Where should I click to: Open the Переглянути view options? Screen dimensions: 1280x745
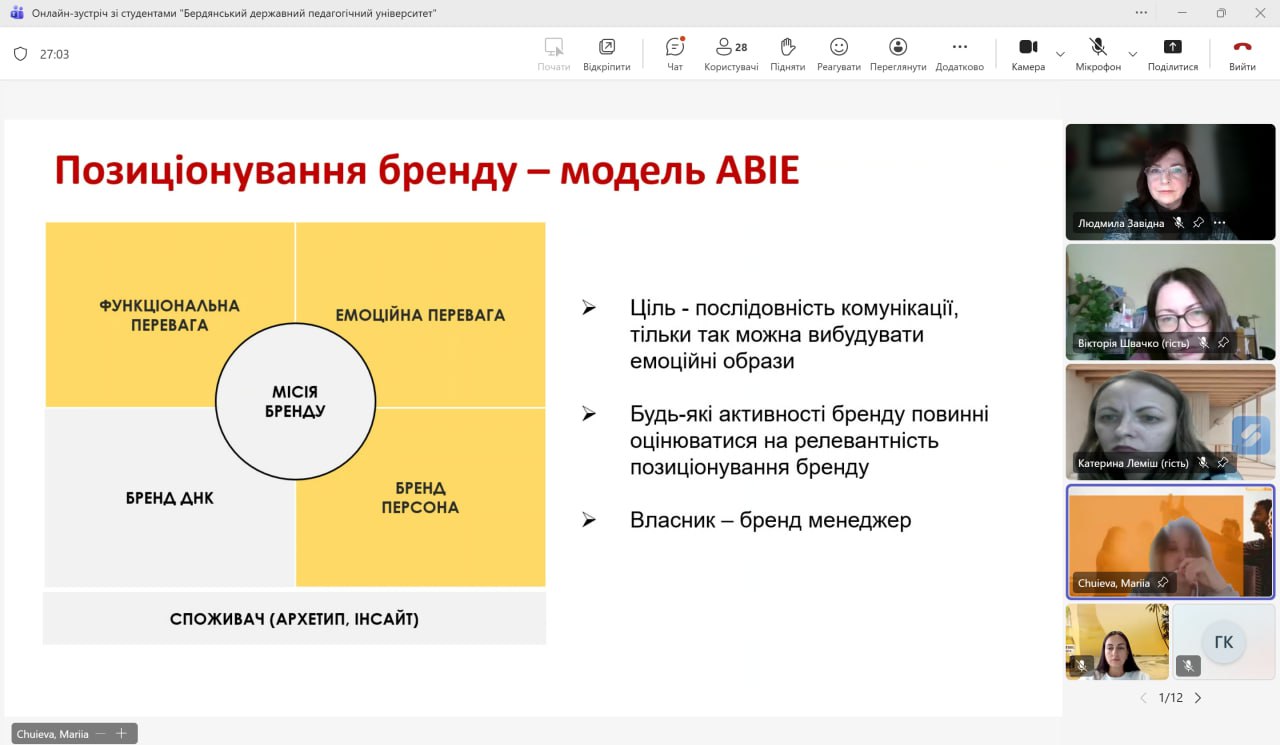pos(897,54)
